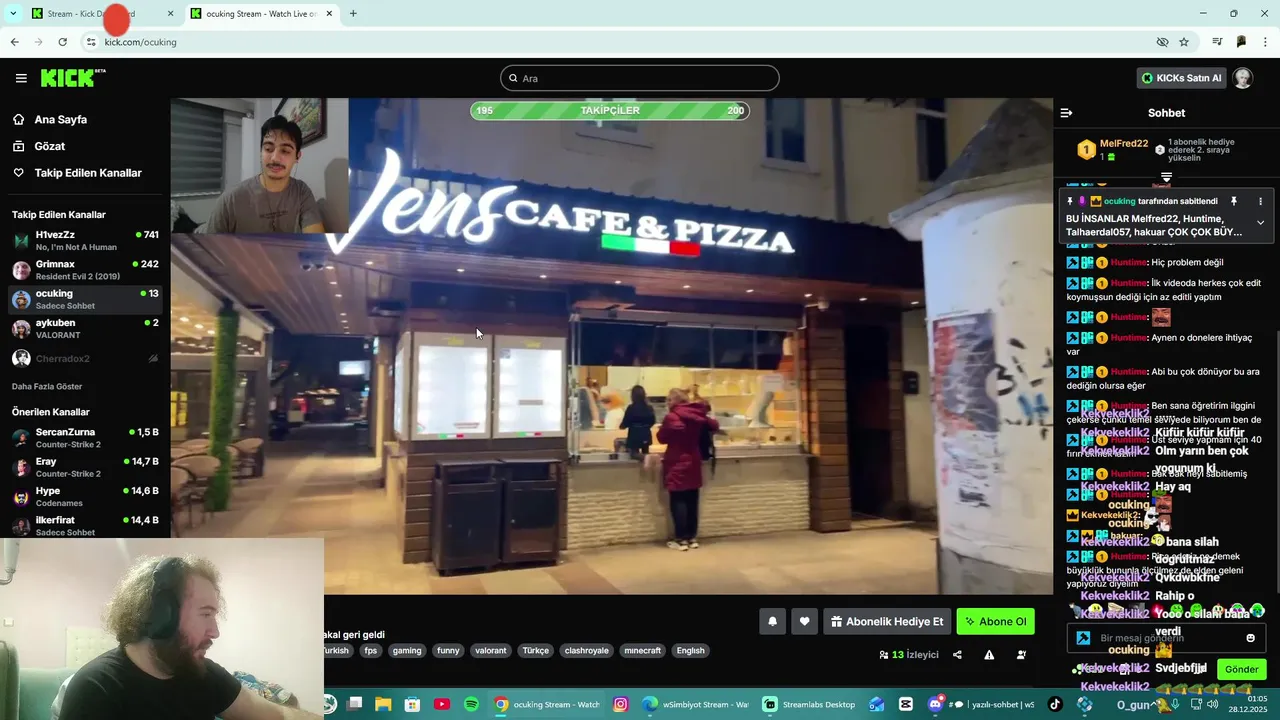1280x720 pixels.
Task: Open emoji picker in chat input
Action: coord(1250,638)
